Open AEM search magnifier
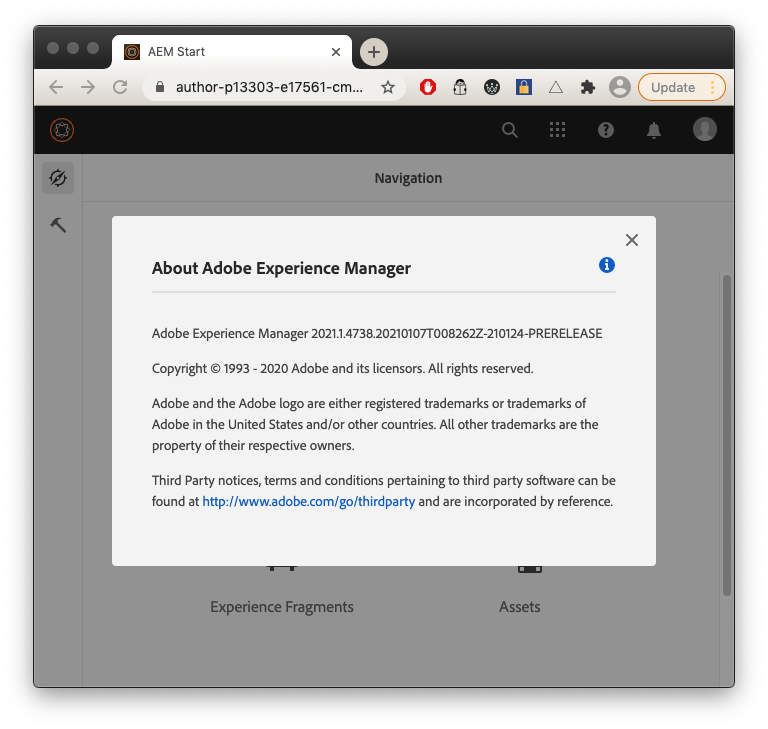Viewport: 768px width, 729px height. coord(510,130)
